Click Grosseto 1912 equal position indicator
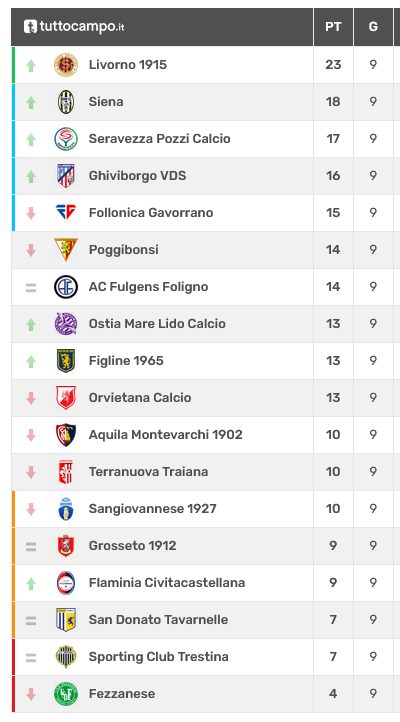Screen dimensions: 400x722 coord(31,547)
